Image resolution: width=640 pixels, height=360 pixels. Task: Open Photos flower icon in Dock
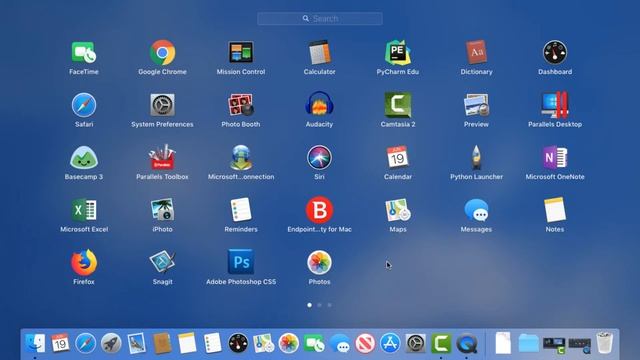289,343
